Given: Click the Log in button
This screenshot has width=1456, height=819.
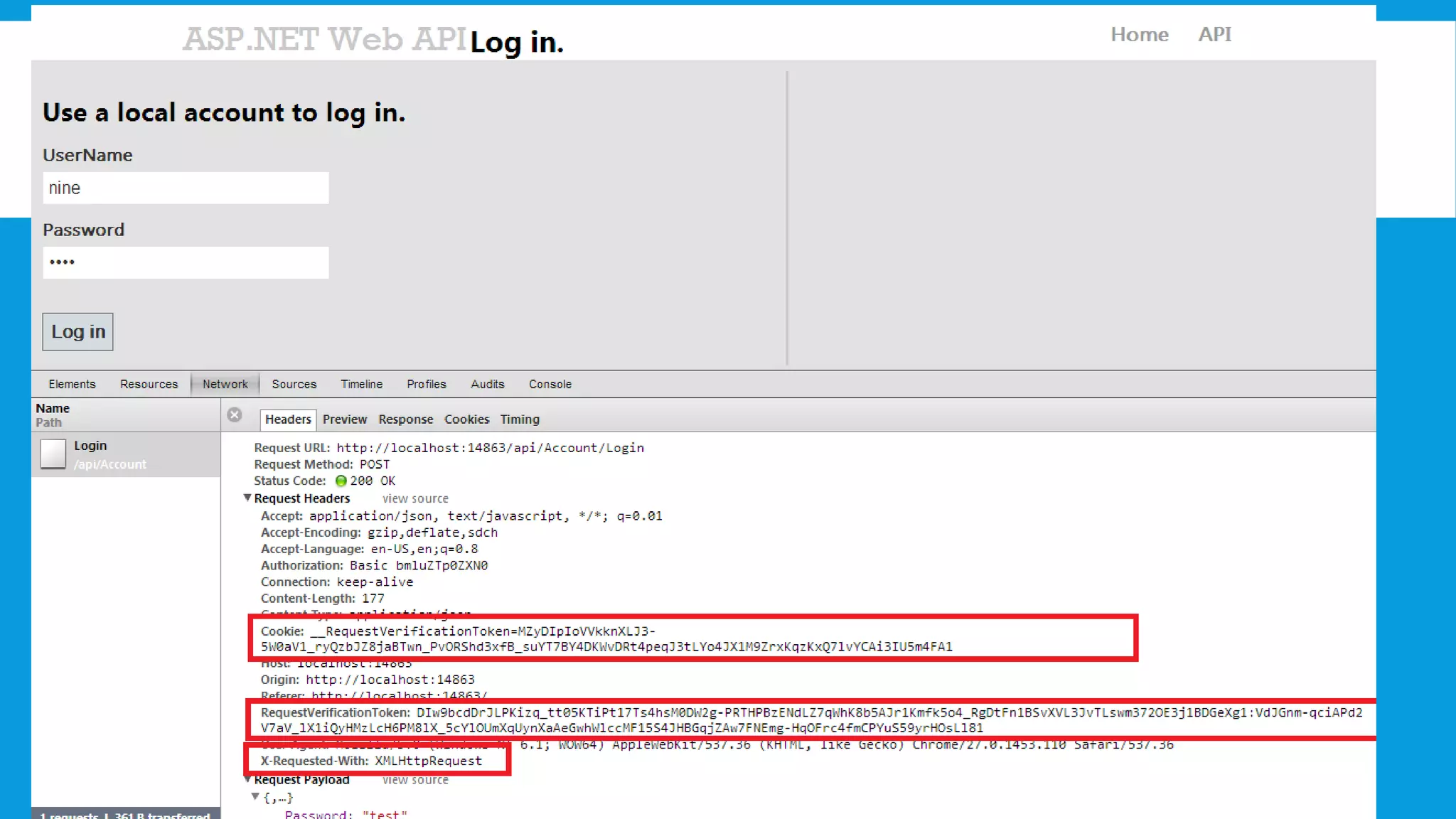Looking at the screenshot, I should click(77, 332).
